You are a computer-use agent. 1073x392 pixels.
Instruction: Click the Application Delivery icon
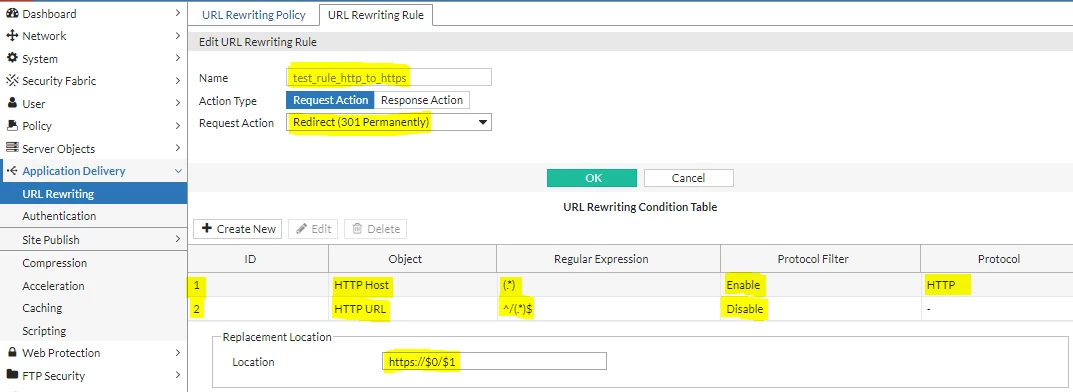coord(12,170)
